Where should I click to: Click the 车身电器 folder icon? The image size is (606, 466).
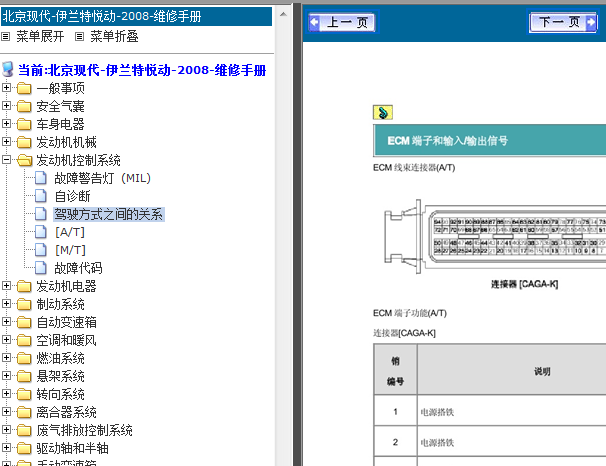[24, 124]
